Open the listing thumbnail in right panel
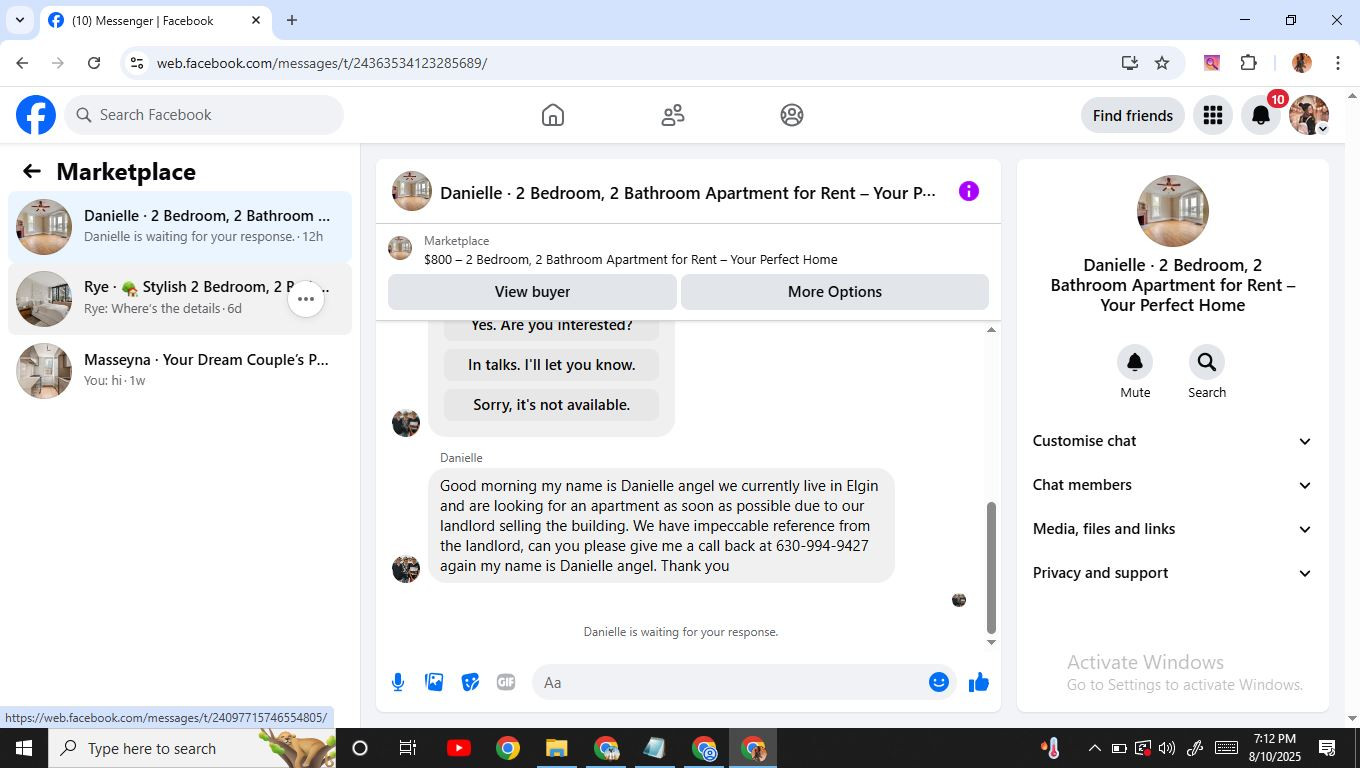Viewport: 1360px width, 768px height. [x=1173, y=211]
